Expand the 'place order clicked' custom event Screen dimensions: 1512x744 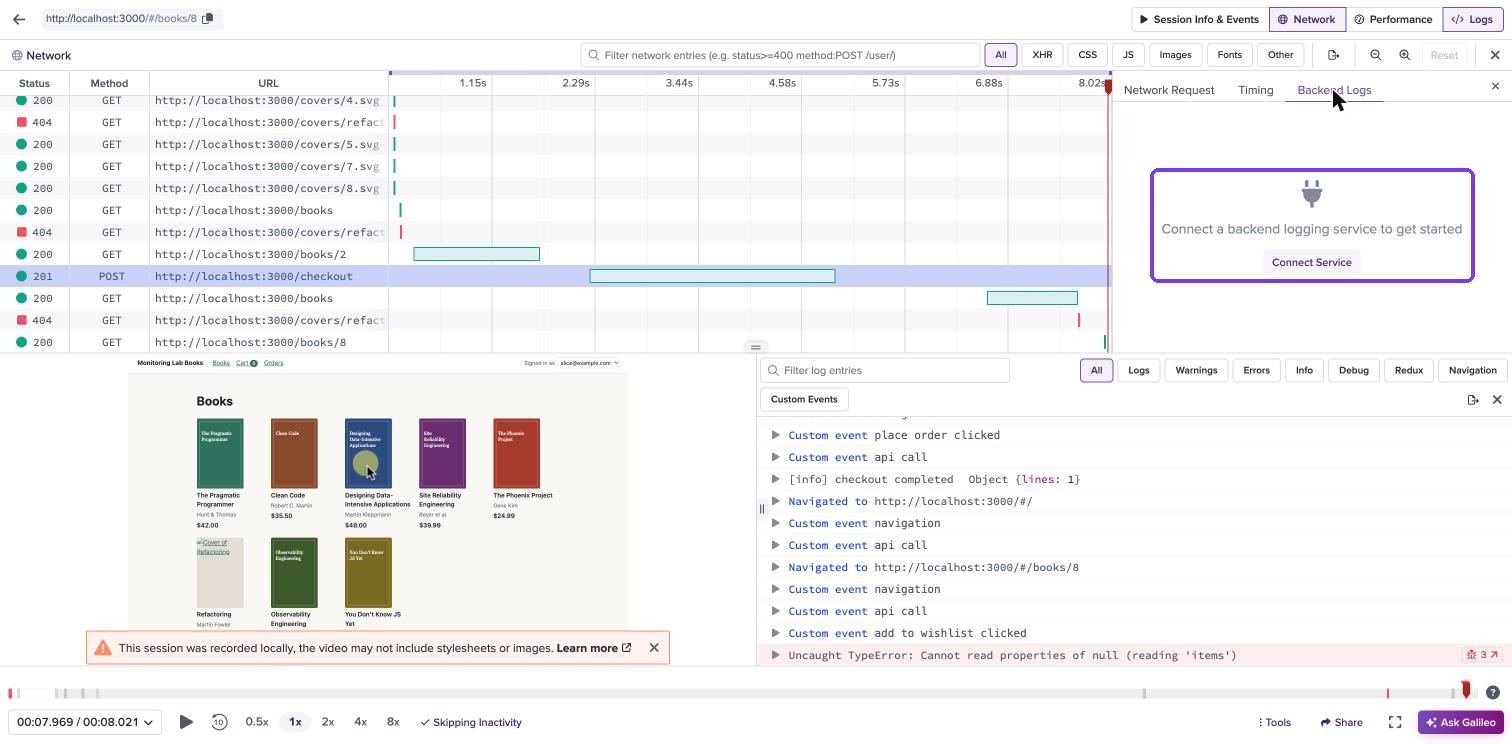click(775, 435)
